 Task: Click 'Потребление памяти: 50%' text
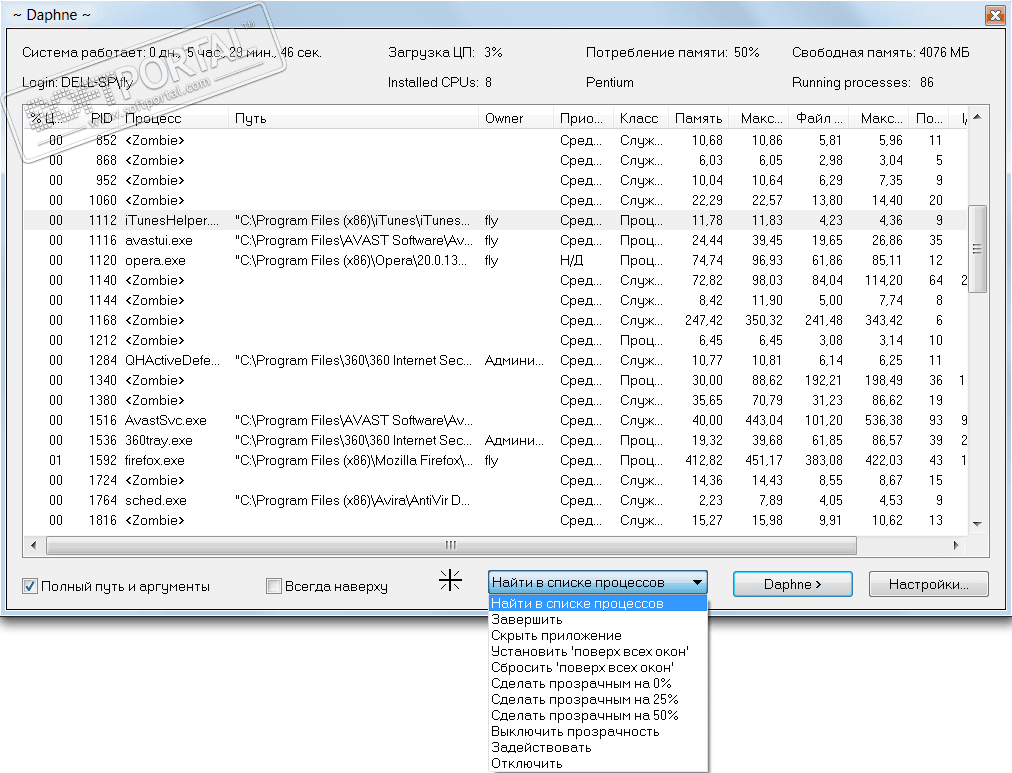tap(673, 52)
